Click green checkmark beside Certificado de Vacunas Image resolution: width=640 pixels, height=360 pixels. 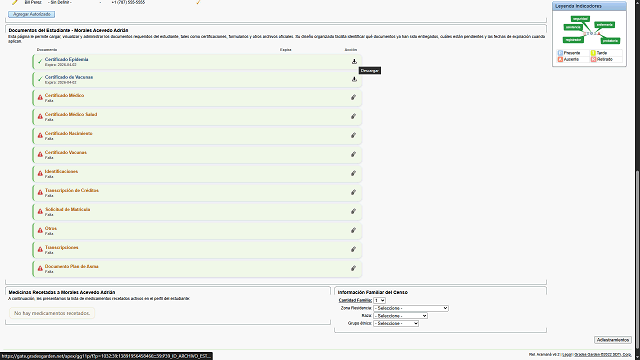(x=40, y=79)
